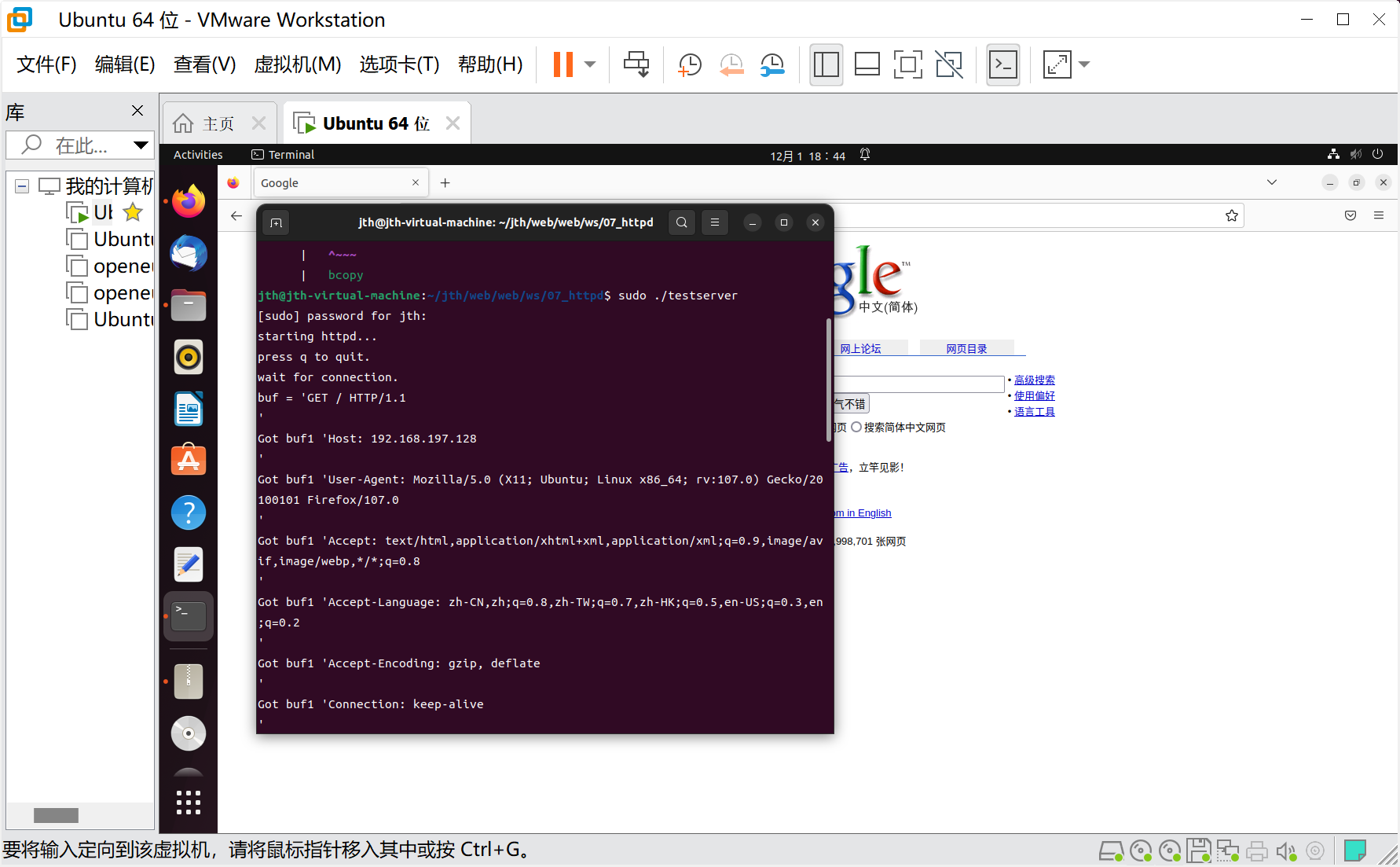This screenshot has height=867, width=1400.
Task: Launch Rhythmbox from the dock
Action: pyautogui.click(x=189, y=357)
